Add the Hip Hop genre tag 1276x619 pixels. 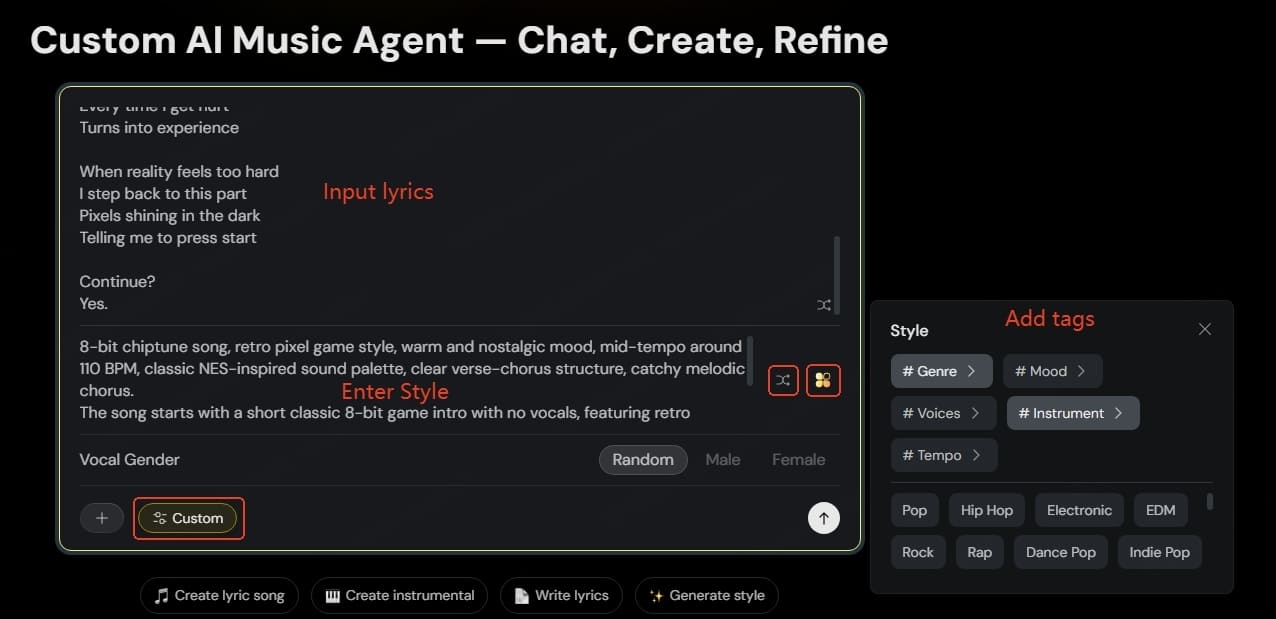pyautogui.click(x=986, y=510)
